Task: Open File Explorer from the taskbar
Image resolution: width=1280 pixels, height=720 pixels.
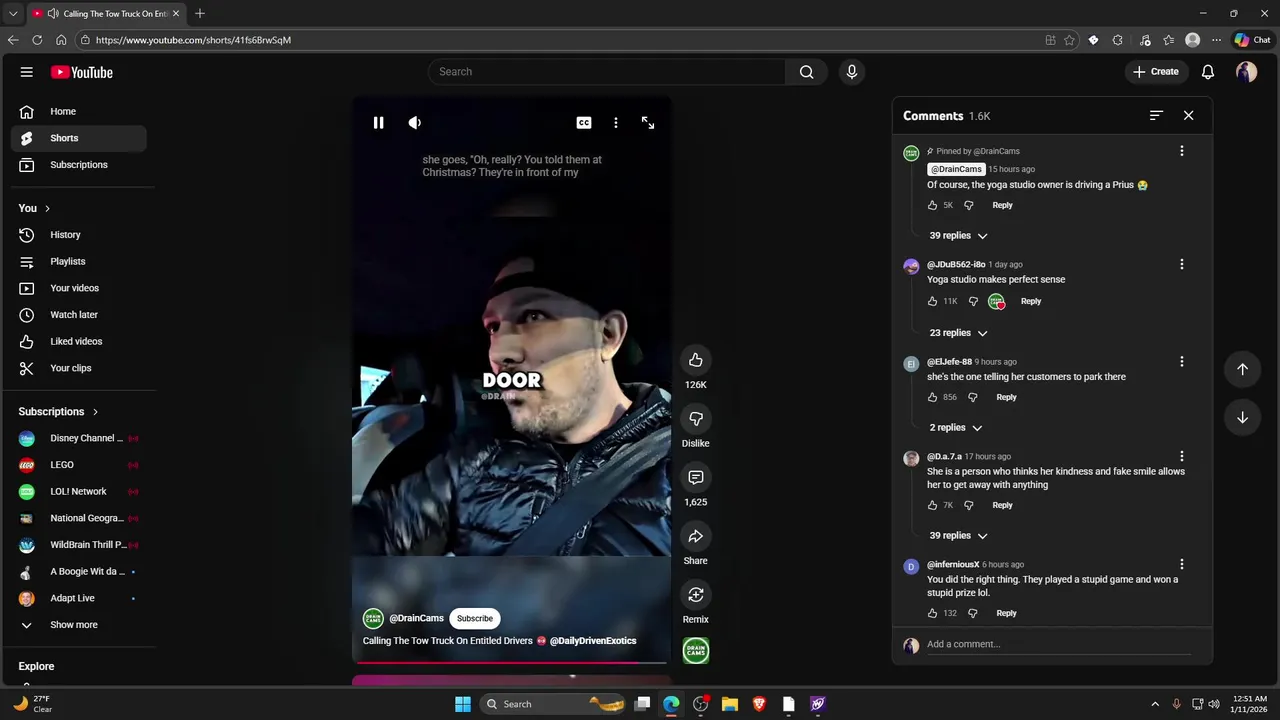Action: 730,704
